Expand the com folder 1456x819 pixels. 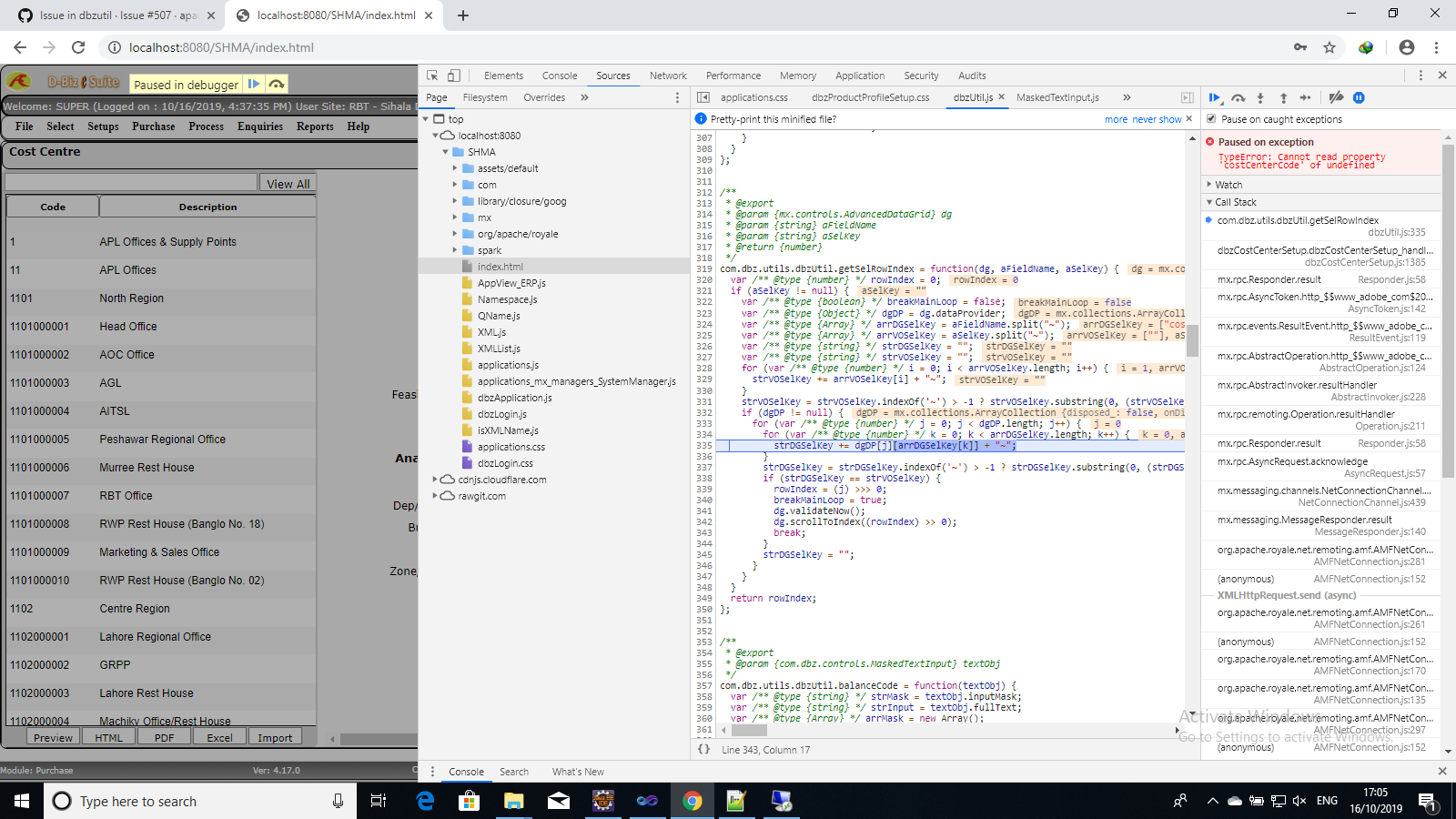pos(456,185)
